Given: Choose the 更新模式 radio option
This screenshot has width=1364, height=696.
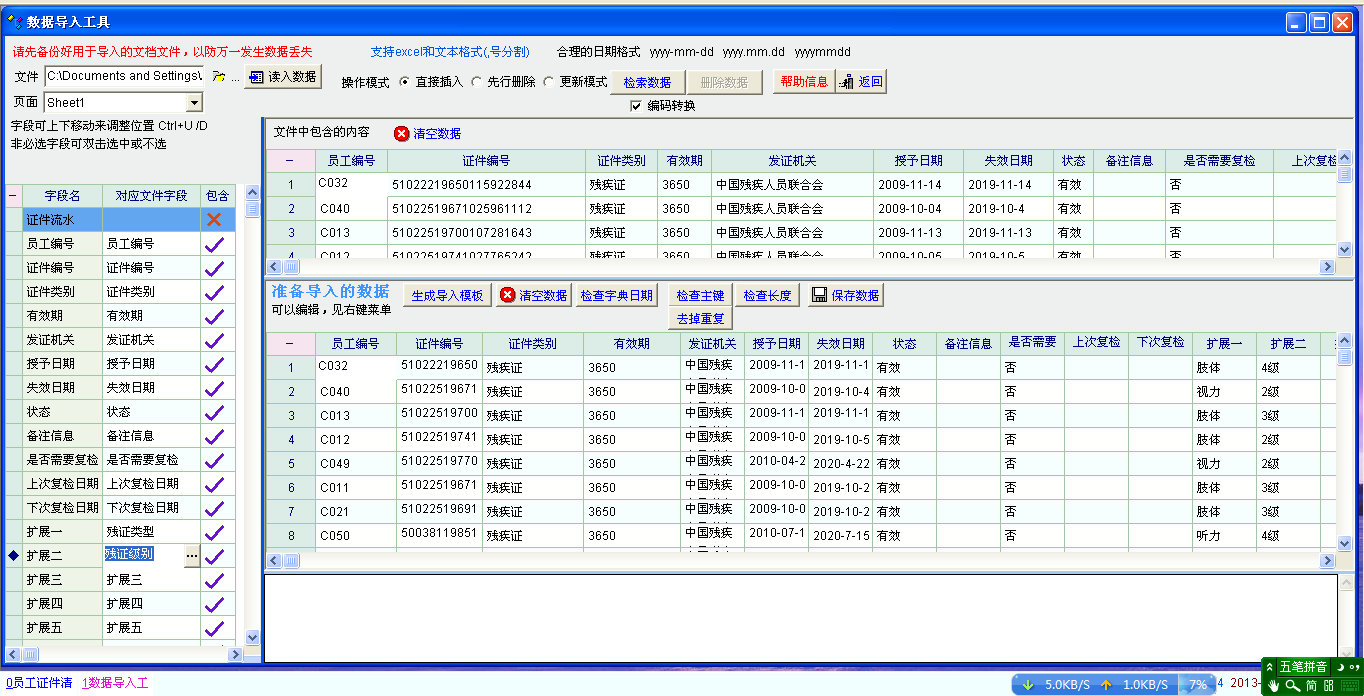Looking at the screenshot, I should pyautogui.click(x=549, y=82).
